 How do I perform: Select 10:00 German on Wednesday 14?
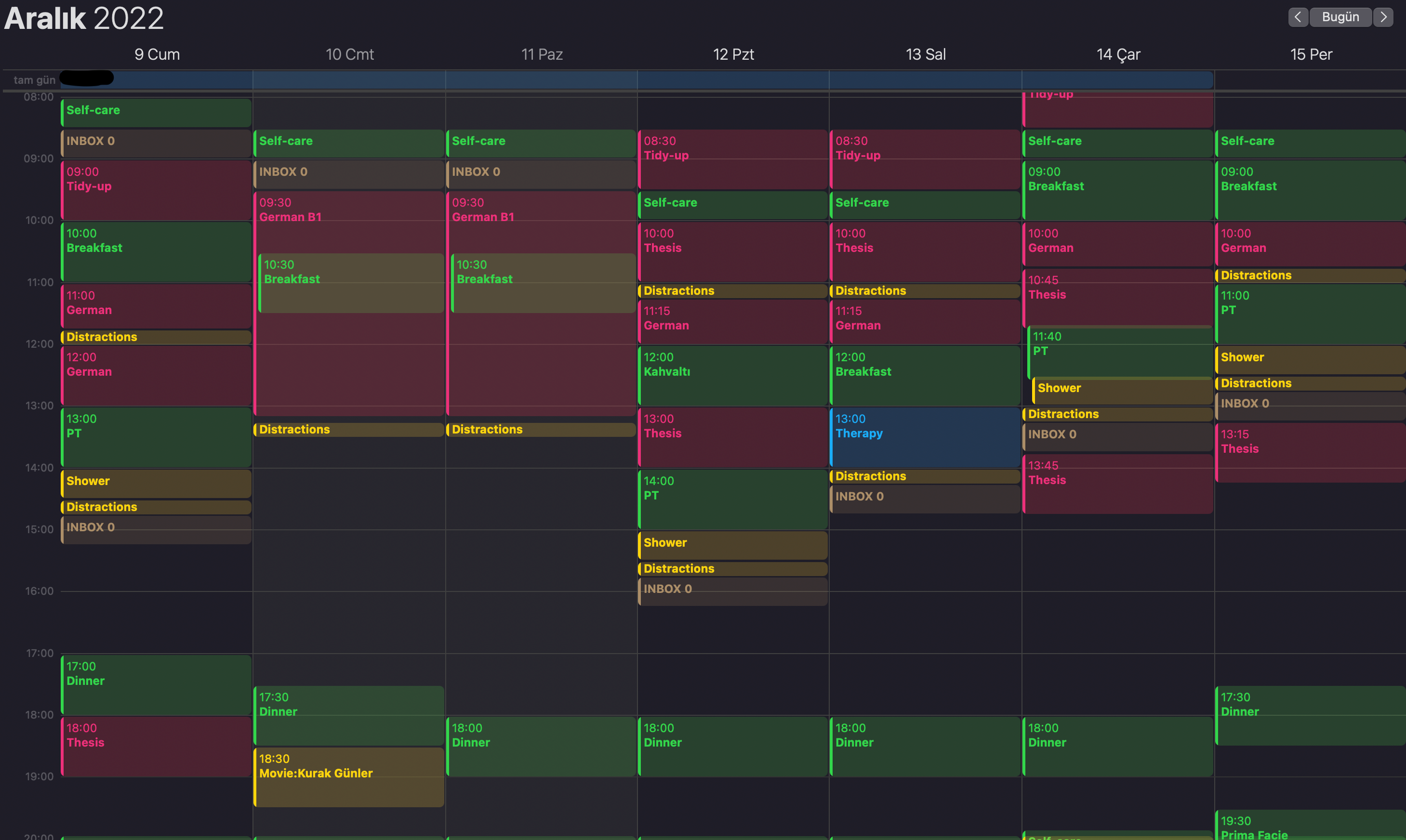(x=1118, y=244)
